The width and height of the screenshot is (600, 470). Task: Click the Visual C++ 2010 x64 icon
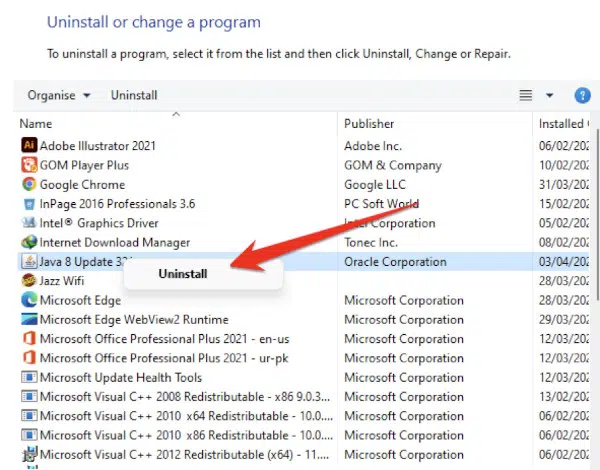29,416
